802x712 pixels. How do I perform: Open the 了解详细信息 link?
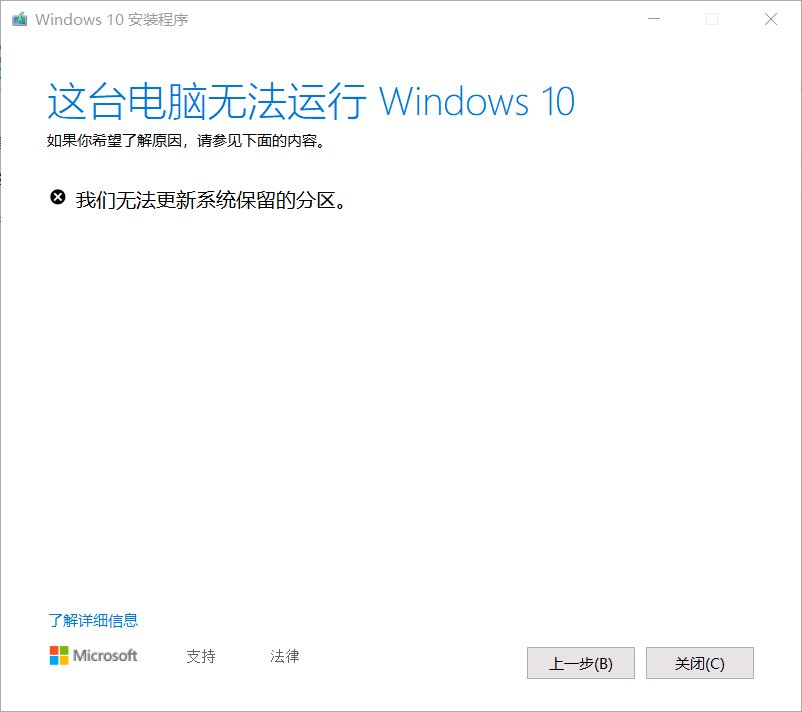pos(93,620)
